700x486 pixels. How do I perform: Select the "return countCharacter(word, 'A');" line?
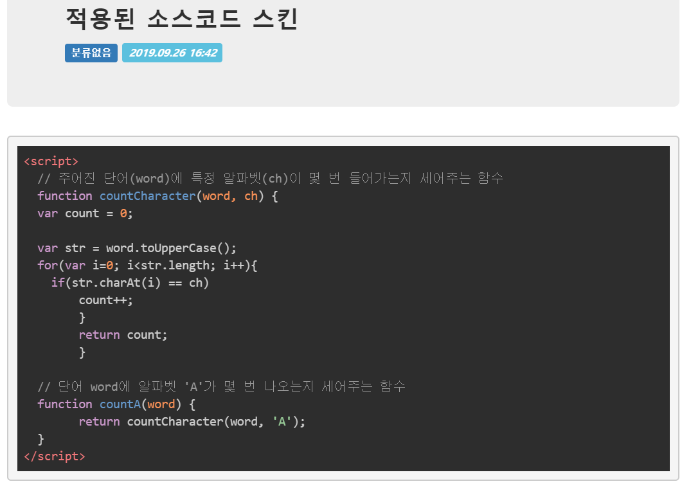click(192, 422)
